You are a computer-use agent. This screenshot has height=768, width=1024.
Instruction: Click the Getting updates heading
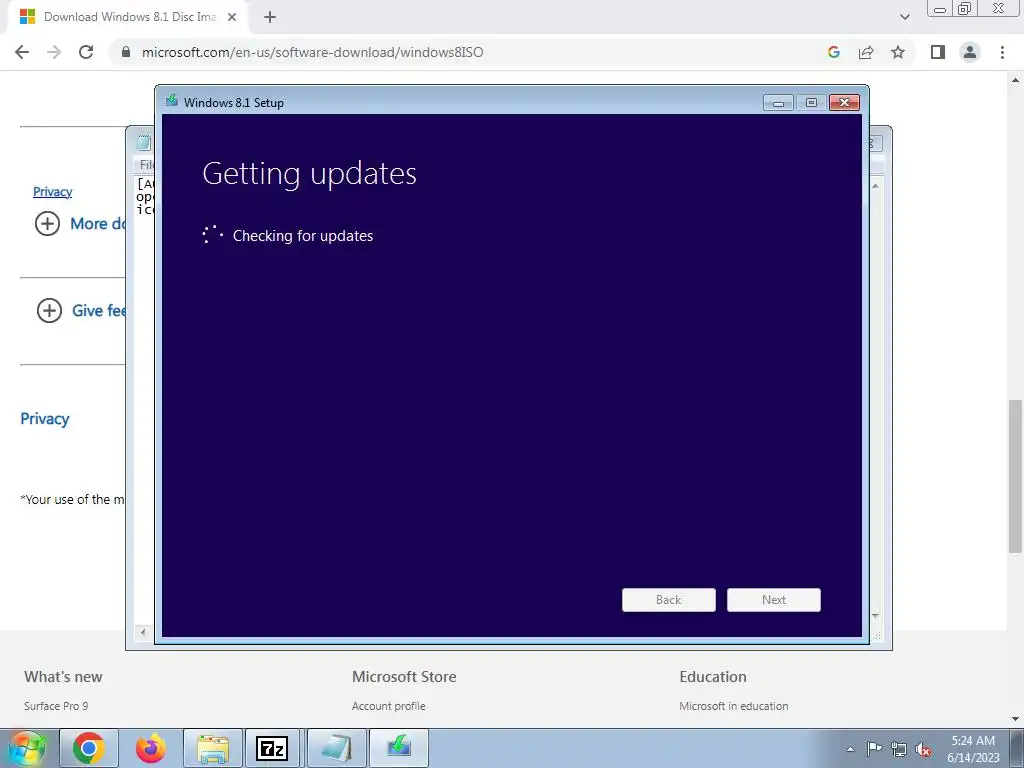[310, 173]
